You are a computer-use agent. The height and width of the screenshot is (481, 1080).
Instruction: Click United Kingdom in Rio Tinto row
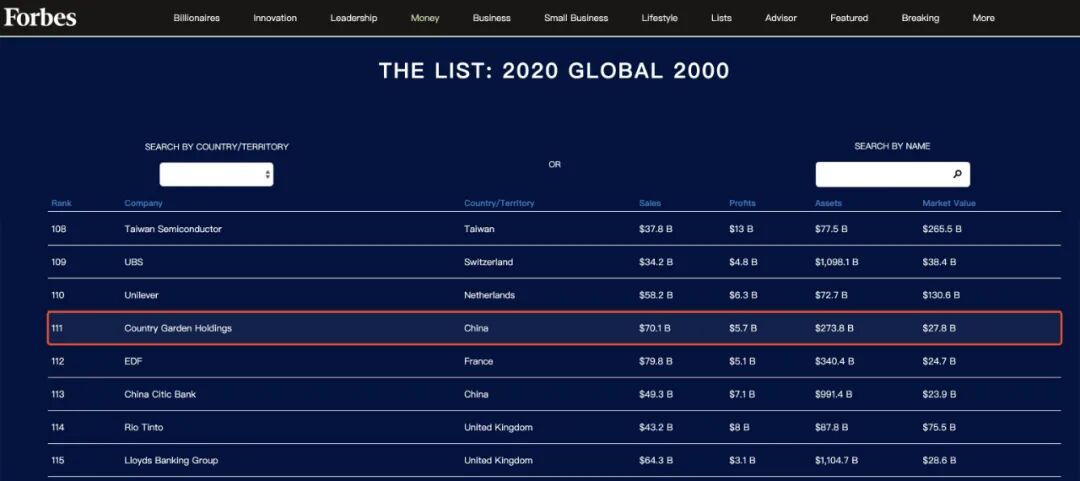[x=499, y=427]
